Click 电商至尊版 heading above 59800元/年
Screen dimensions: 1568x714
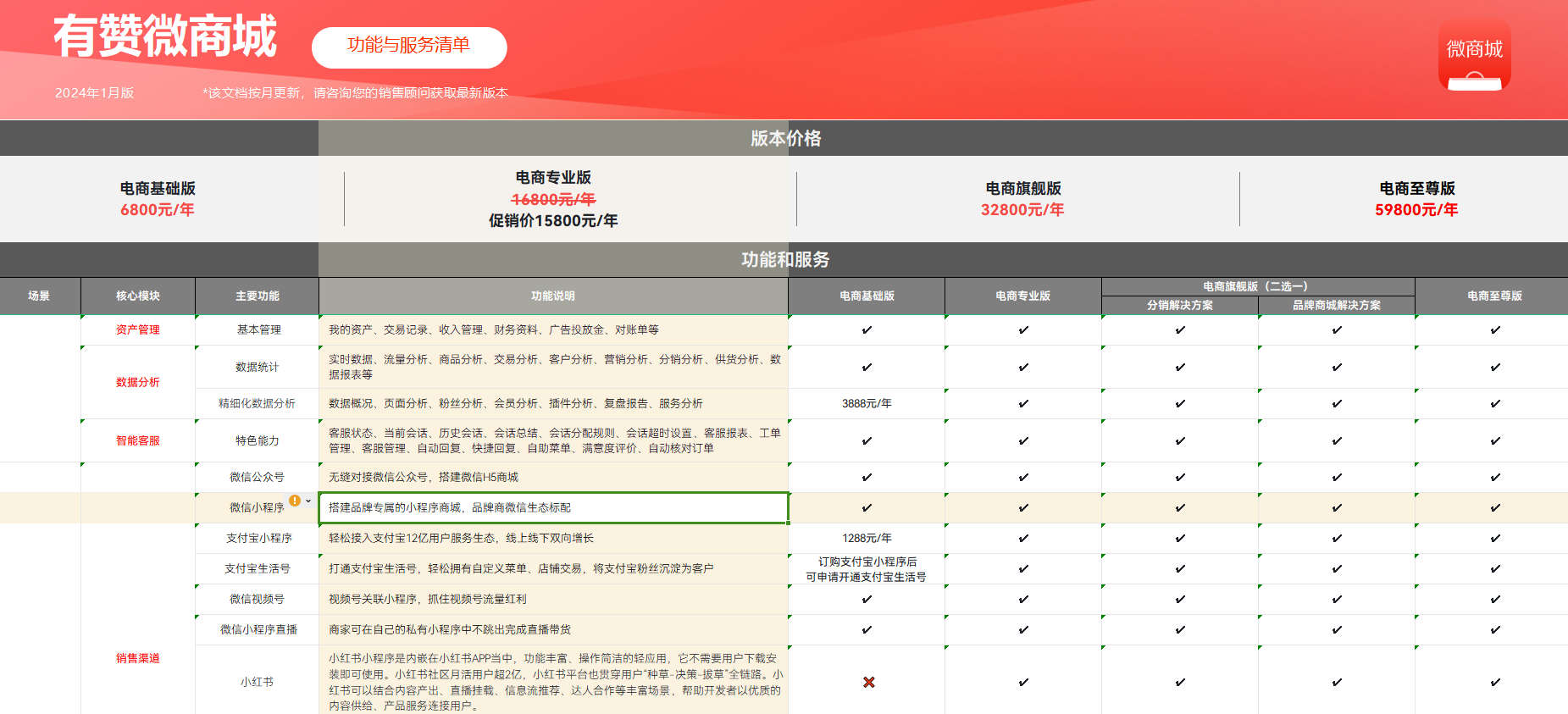pos(1417,188)
